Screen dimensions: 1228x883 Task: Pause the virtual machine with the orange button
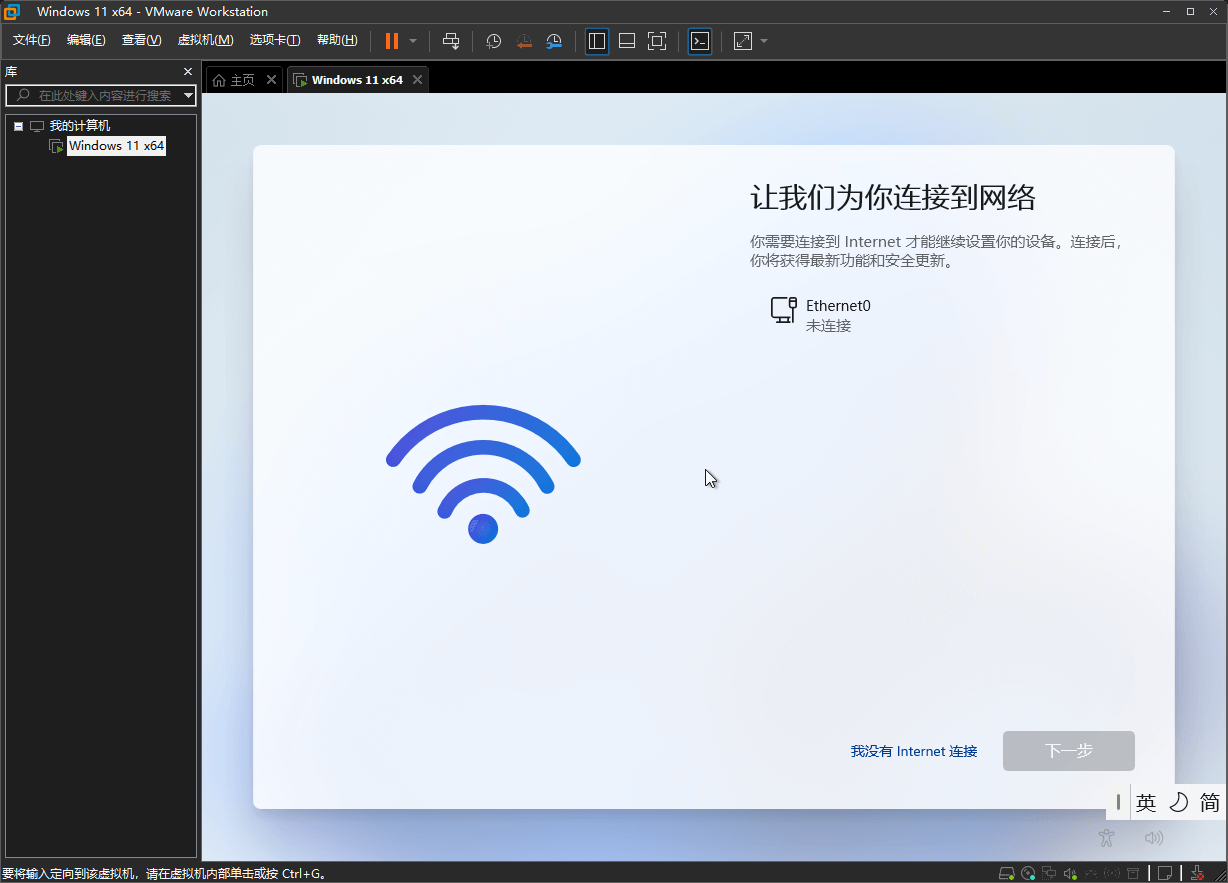point(391,41)
